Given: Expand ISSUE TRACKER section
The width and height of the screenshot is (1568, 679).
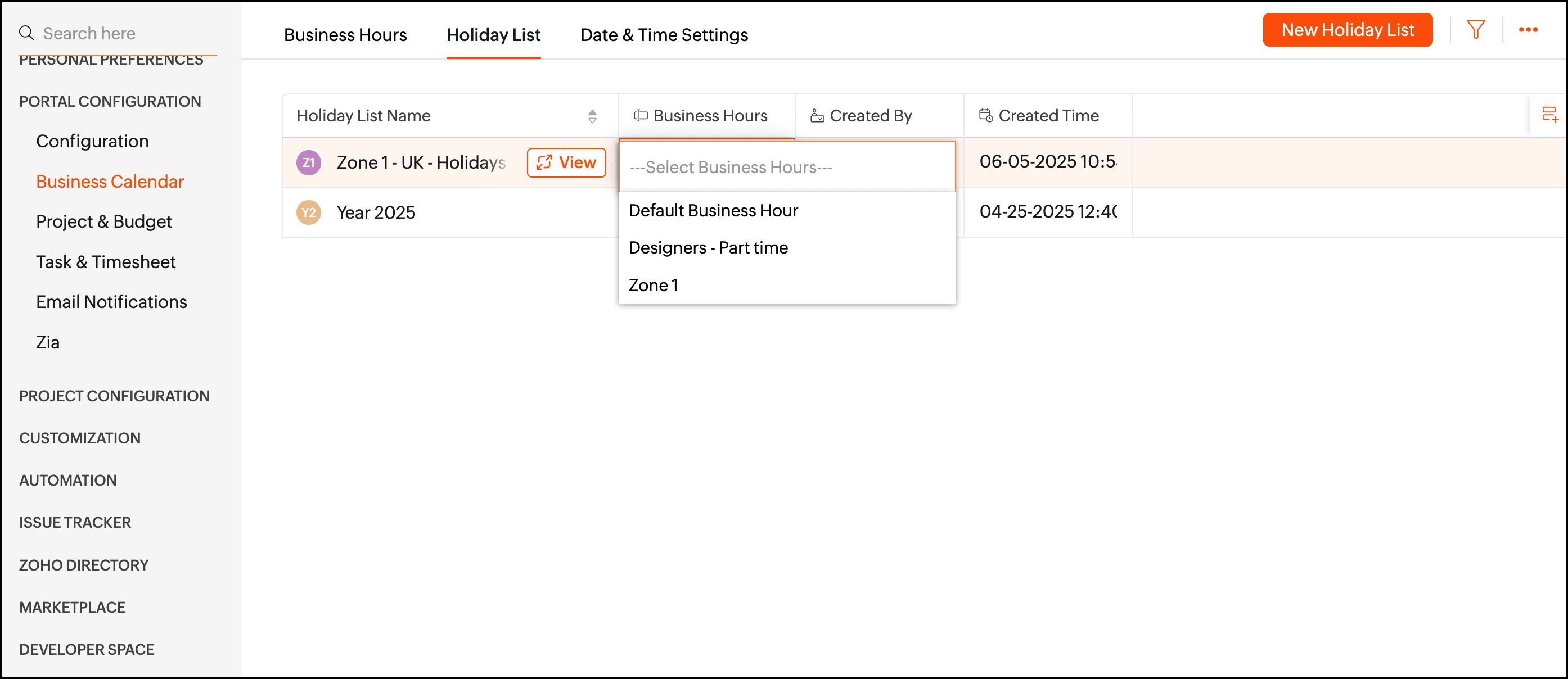Looking at the screenshot, I should [x=75, y=523].
